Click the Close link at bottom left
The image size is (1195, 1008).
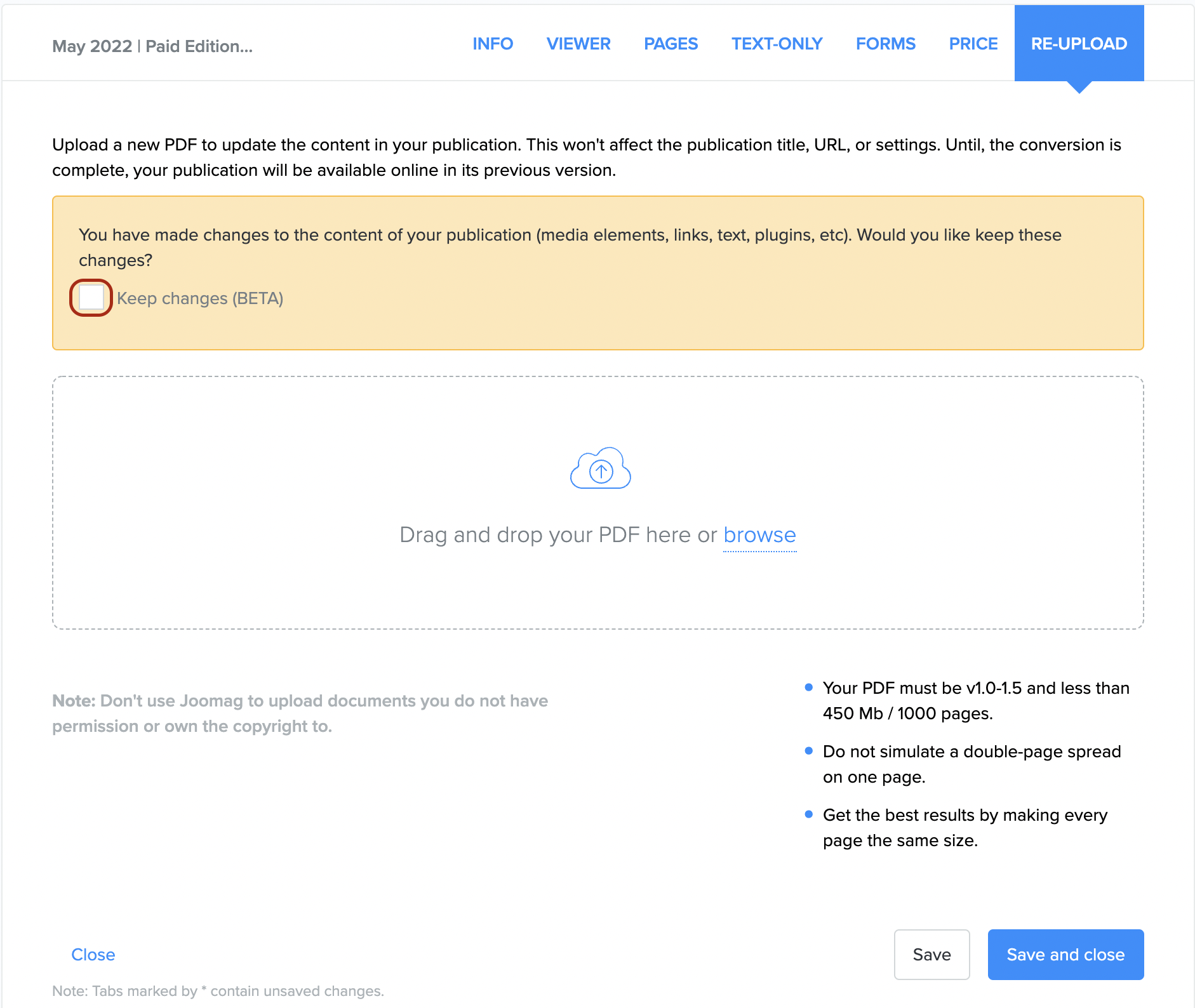93,955
